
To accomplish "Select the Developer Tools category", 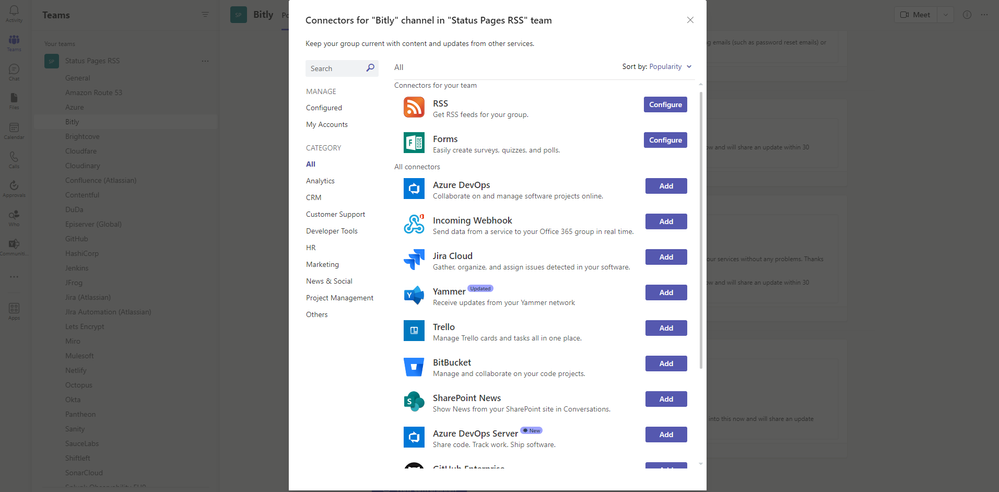I will (x=331, y=231).
